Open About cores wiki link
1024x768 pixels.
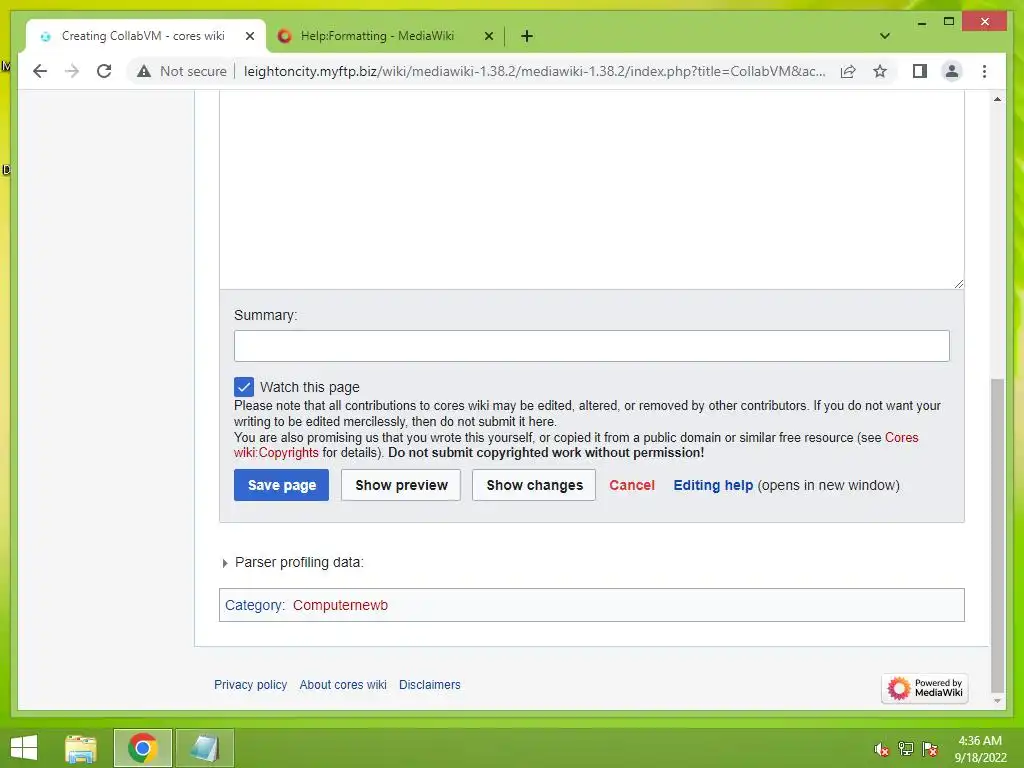343,684
